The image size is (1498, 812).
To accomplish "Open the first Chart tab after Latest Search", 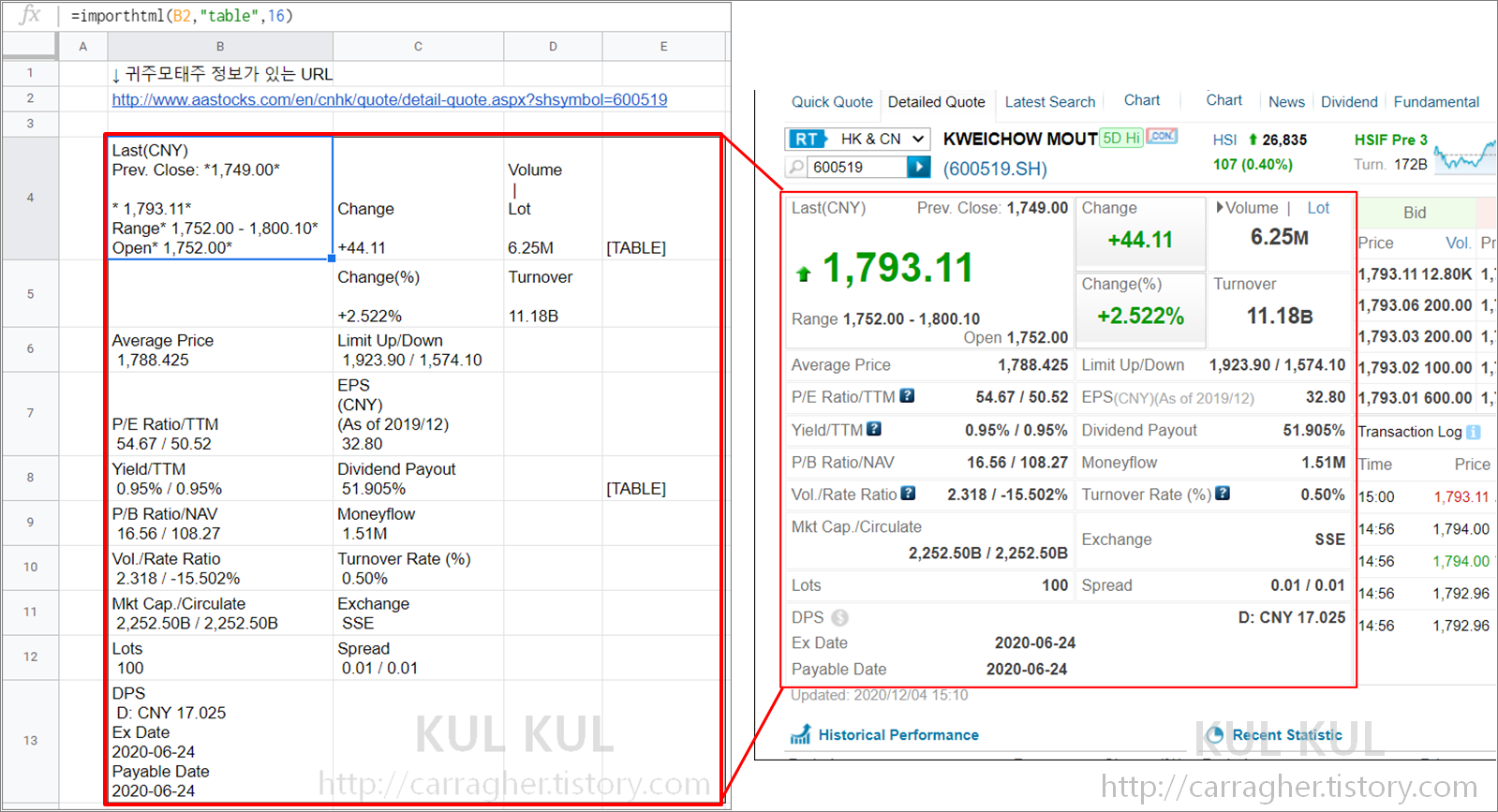I will [x=1142, y=100].
